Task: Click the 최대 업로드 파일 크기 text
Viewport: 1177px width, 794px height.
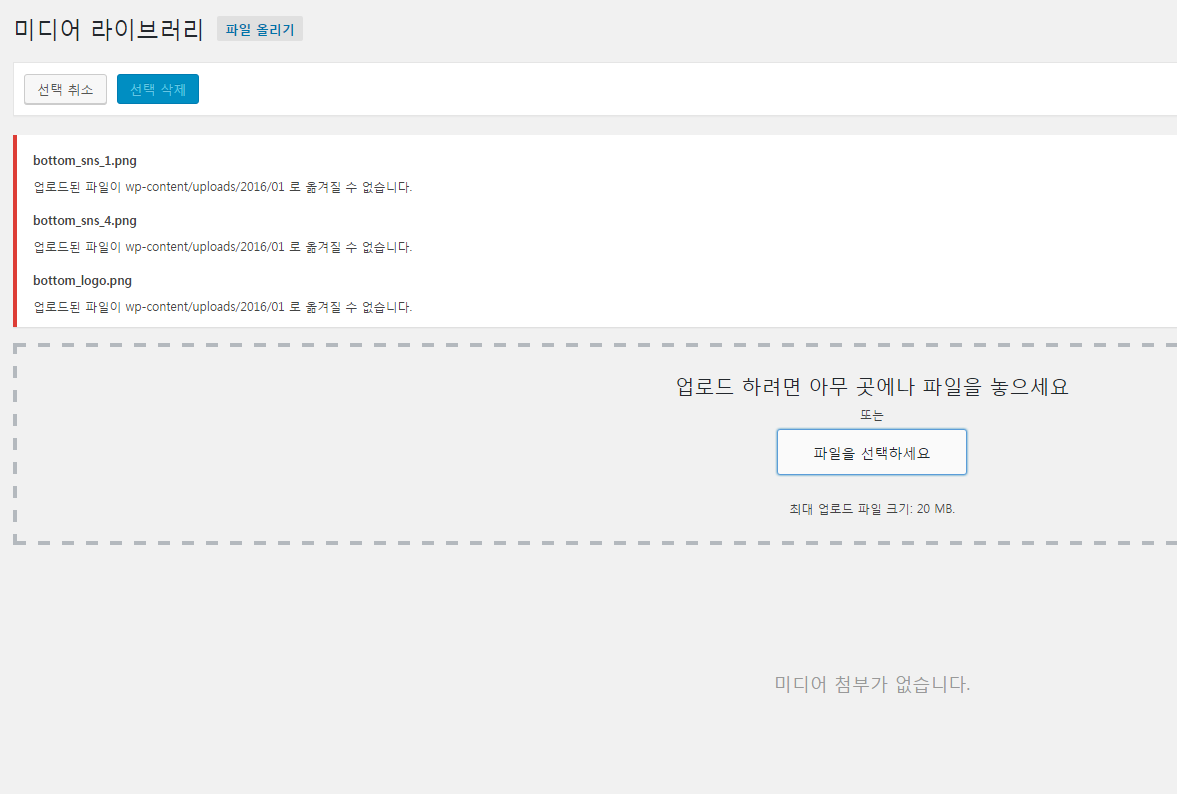Action: coord(872,509)
